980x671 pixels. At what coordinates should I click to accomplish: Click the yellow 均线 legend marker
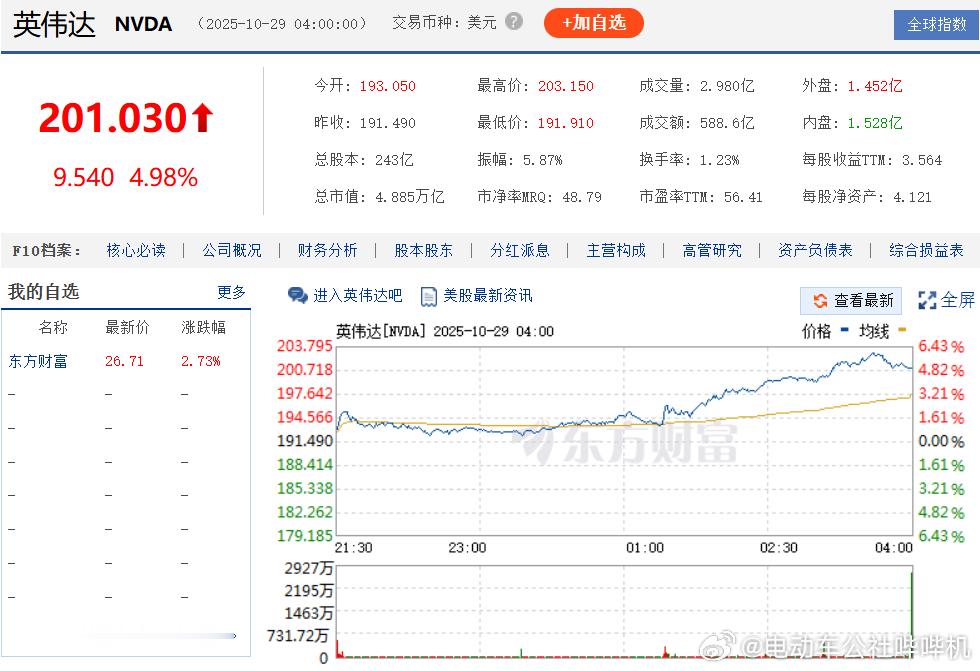point(902,329)
